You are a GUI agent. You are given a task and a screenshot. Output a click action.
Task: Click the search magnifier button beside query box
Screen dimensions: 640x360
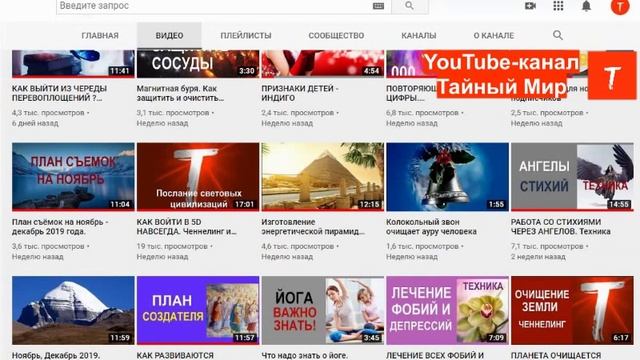[x=410, y=6]
